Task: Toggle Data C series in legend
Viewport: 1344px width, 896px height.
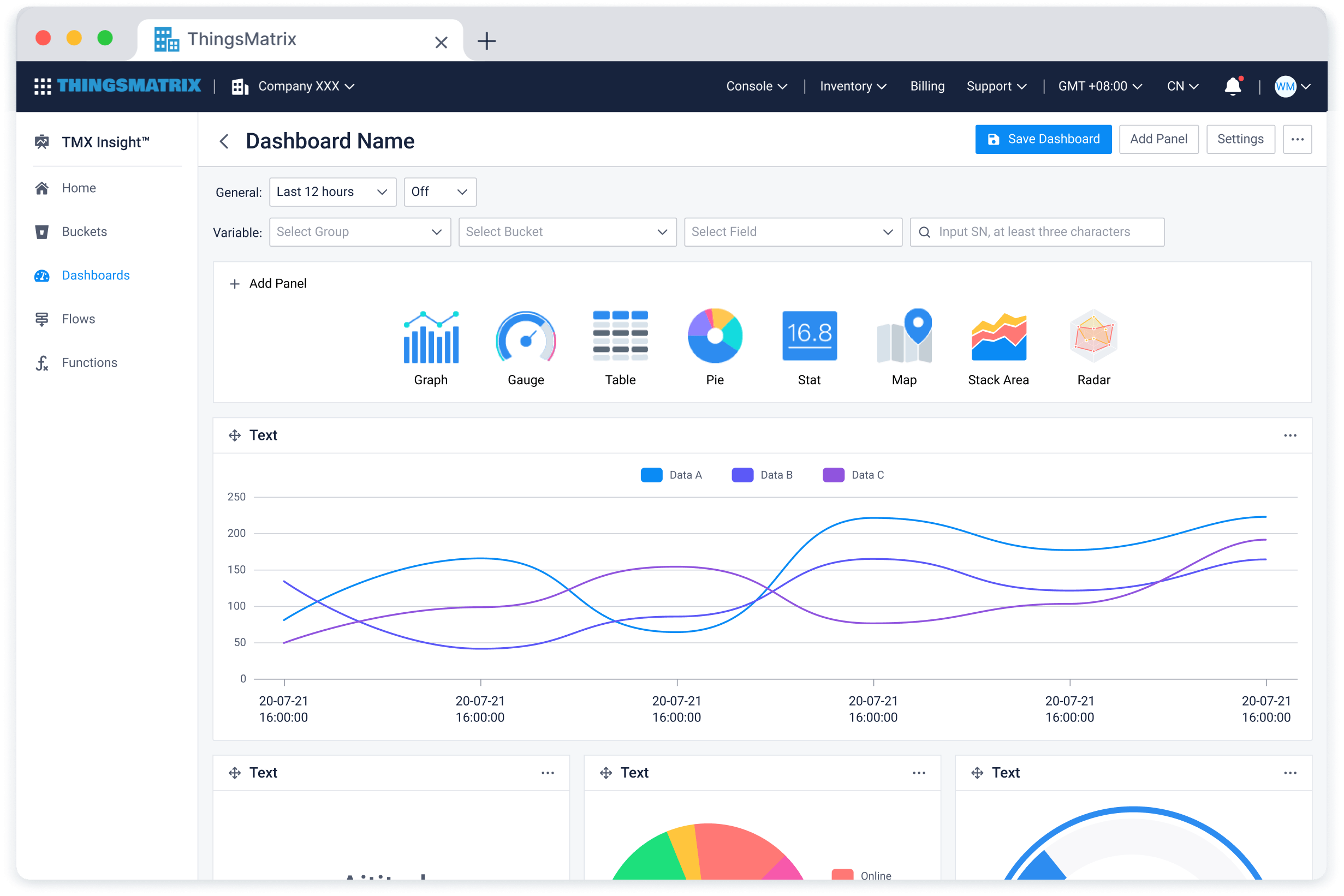Action: click(853, 475)
